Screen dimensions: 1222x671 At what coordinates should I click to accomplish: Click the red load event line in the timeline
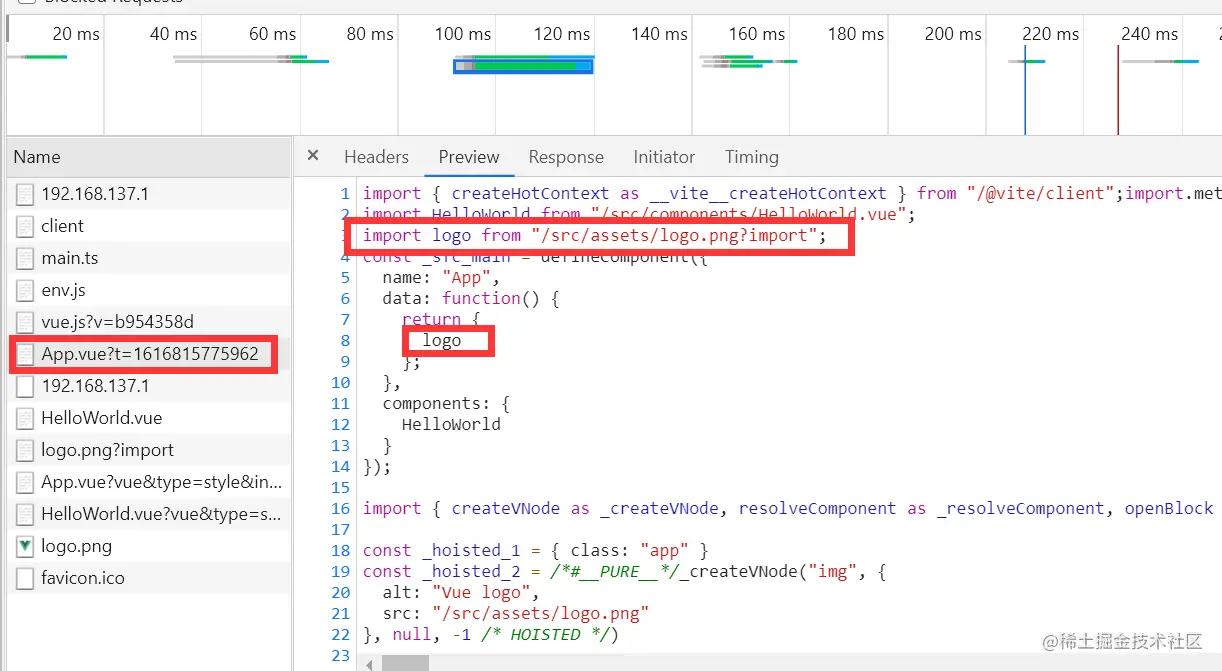tap(1118, 88)
